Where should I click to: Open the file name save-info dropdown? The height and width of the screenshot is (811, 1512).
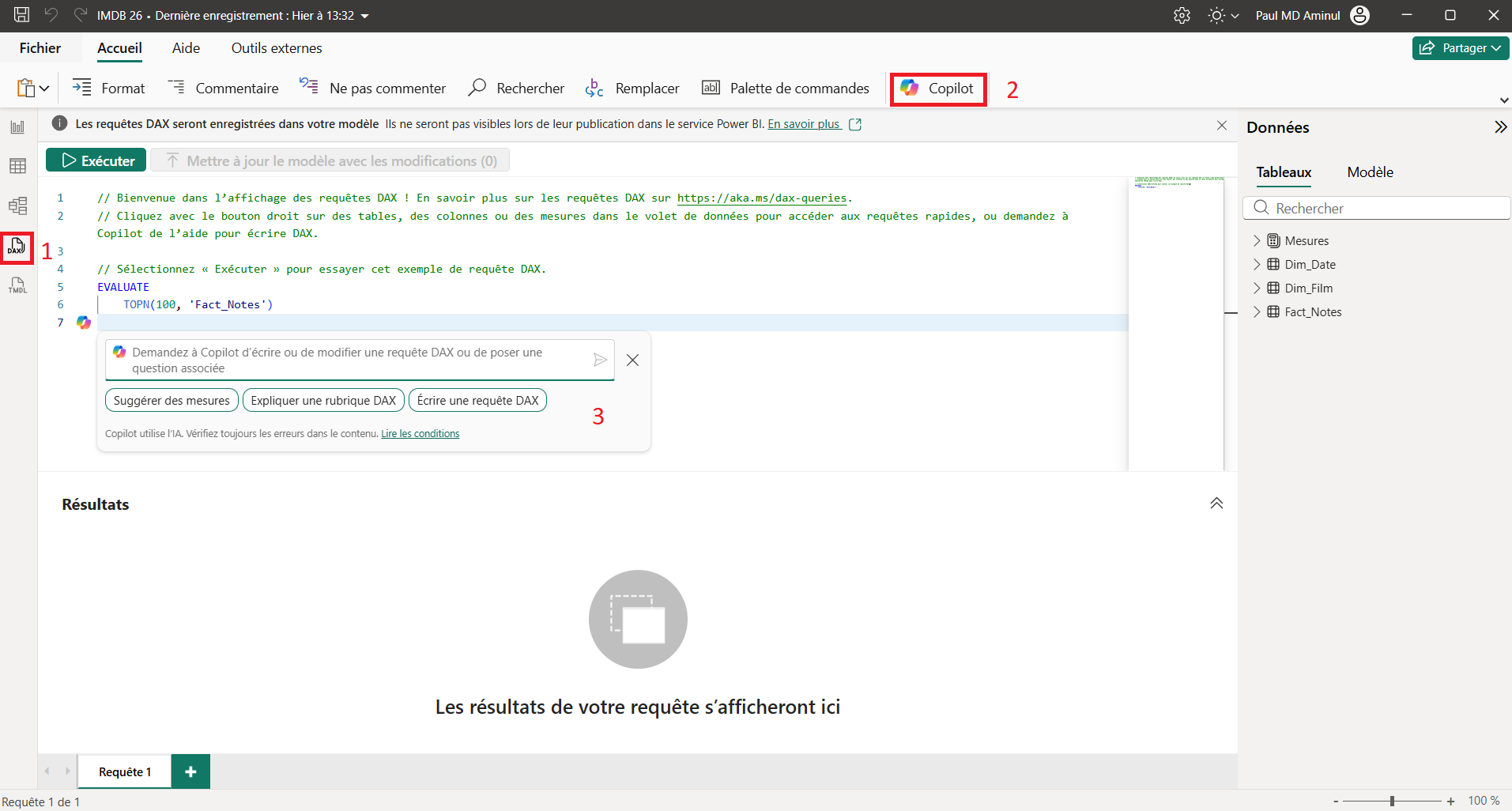pos(364,16)
